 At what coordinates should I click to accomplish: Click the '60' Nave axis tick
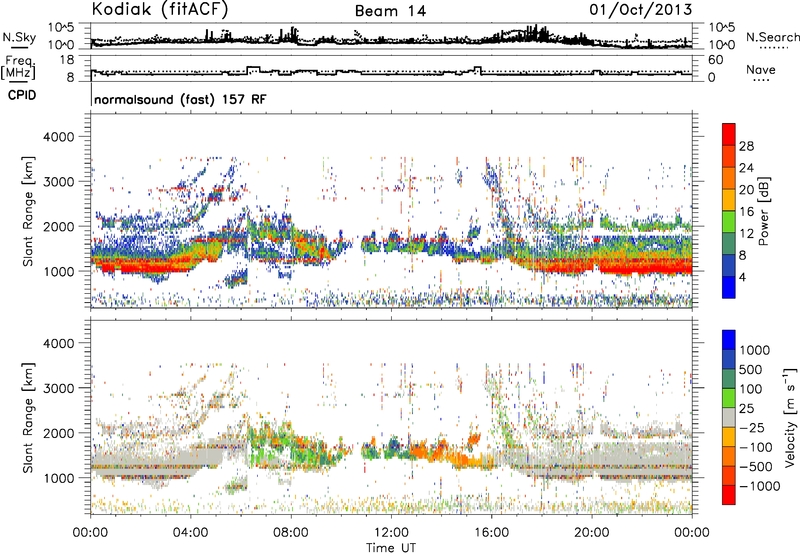tap(716, 60)
